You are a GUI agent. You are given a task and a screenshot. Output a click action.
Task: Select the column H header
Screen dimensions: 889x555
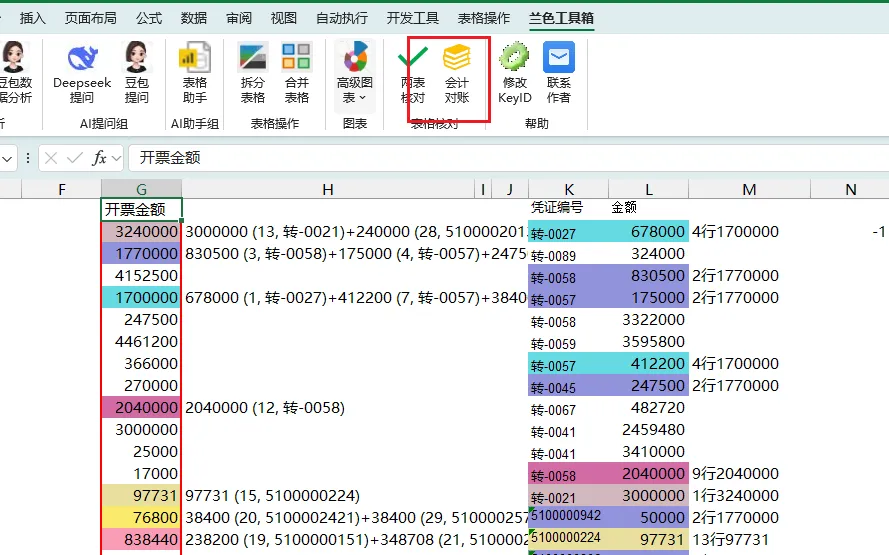click(x=328, y=189)
